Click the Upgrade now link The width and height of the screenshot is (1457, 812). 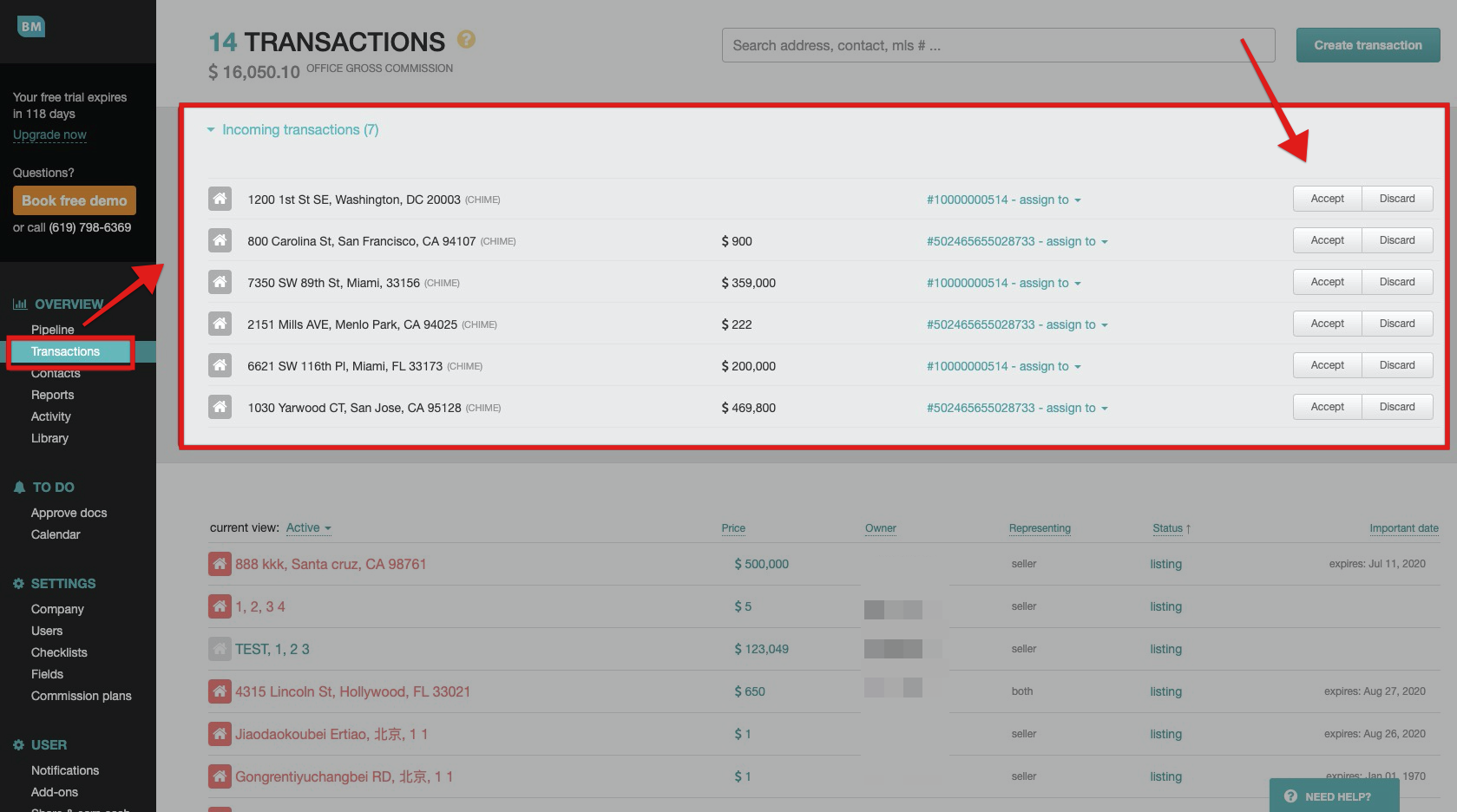coord(49,134)
